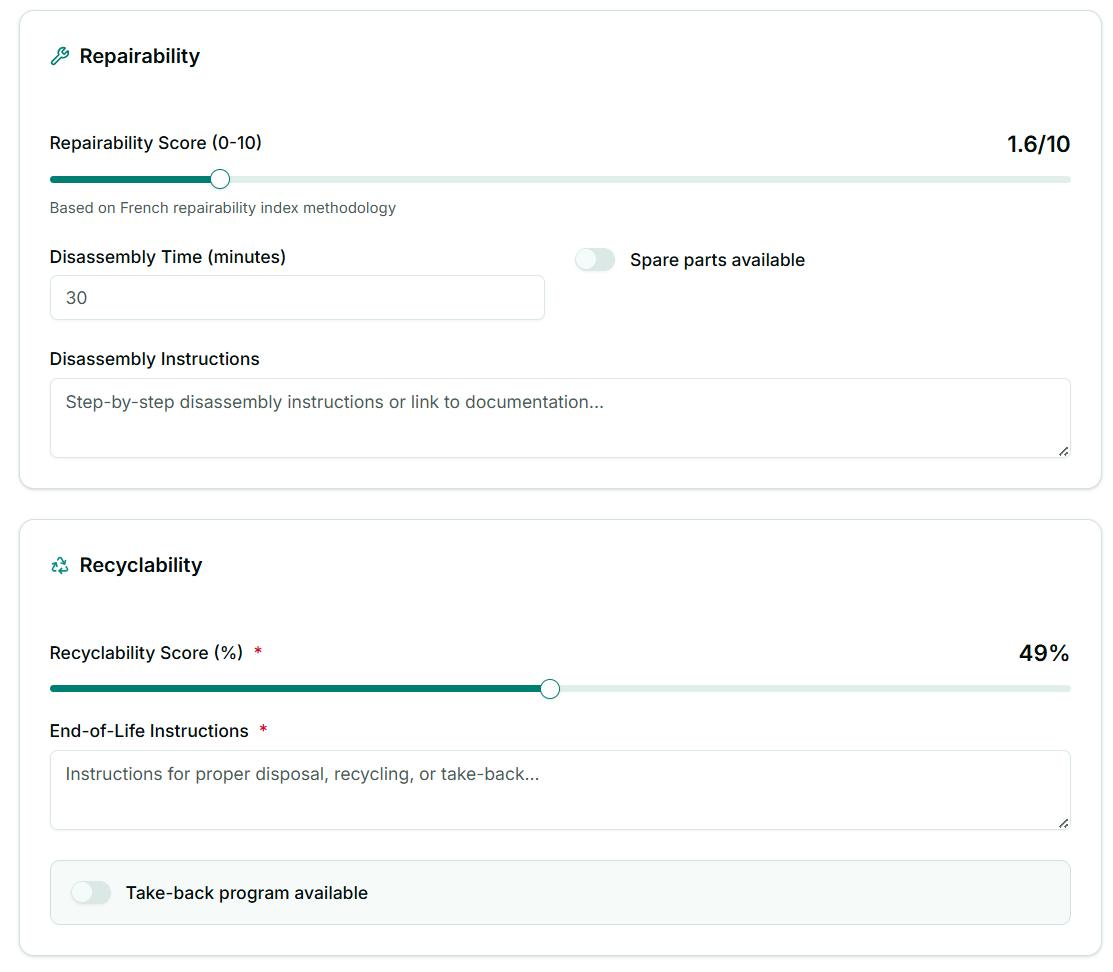The width and height of the screenshot is (1113, 972).
Task: Click the French repairability index methodology note
Action: pos(222,207)
